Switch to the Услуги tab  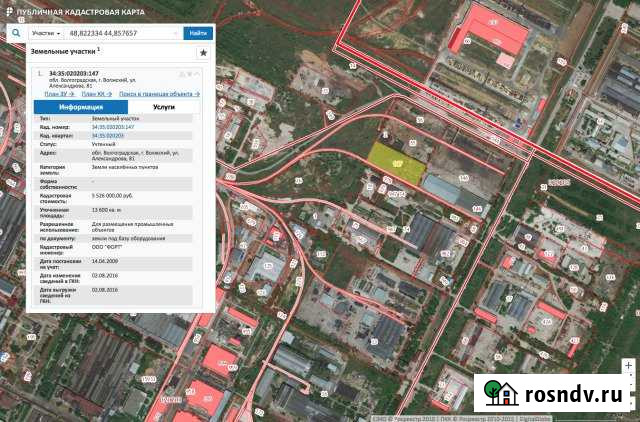click(x=164, y=107)
